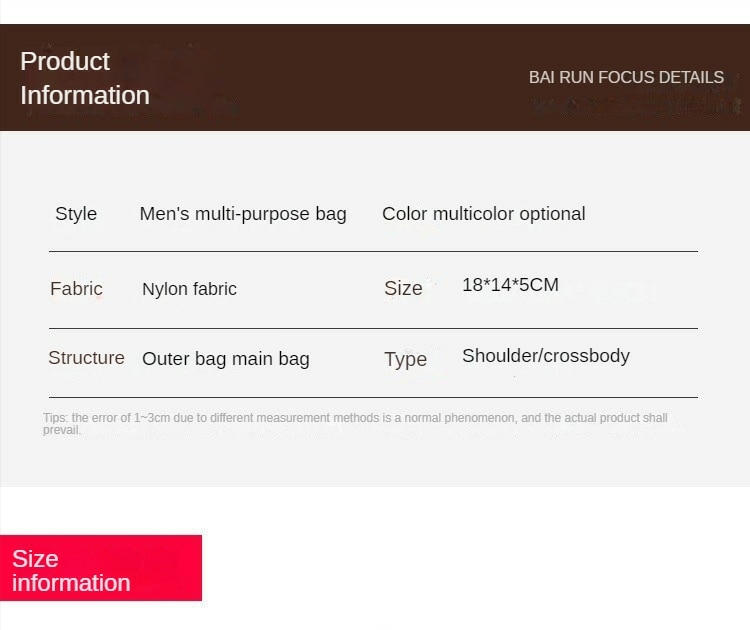The width and height of the screenshot is (750, 630).
Task: Select the Nylon fabric value
Action: coord(189,289)
